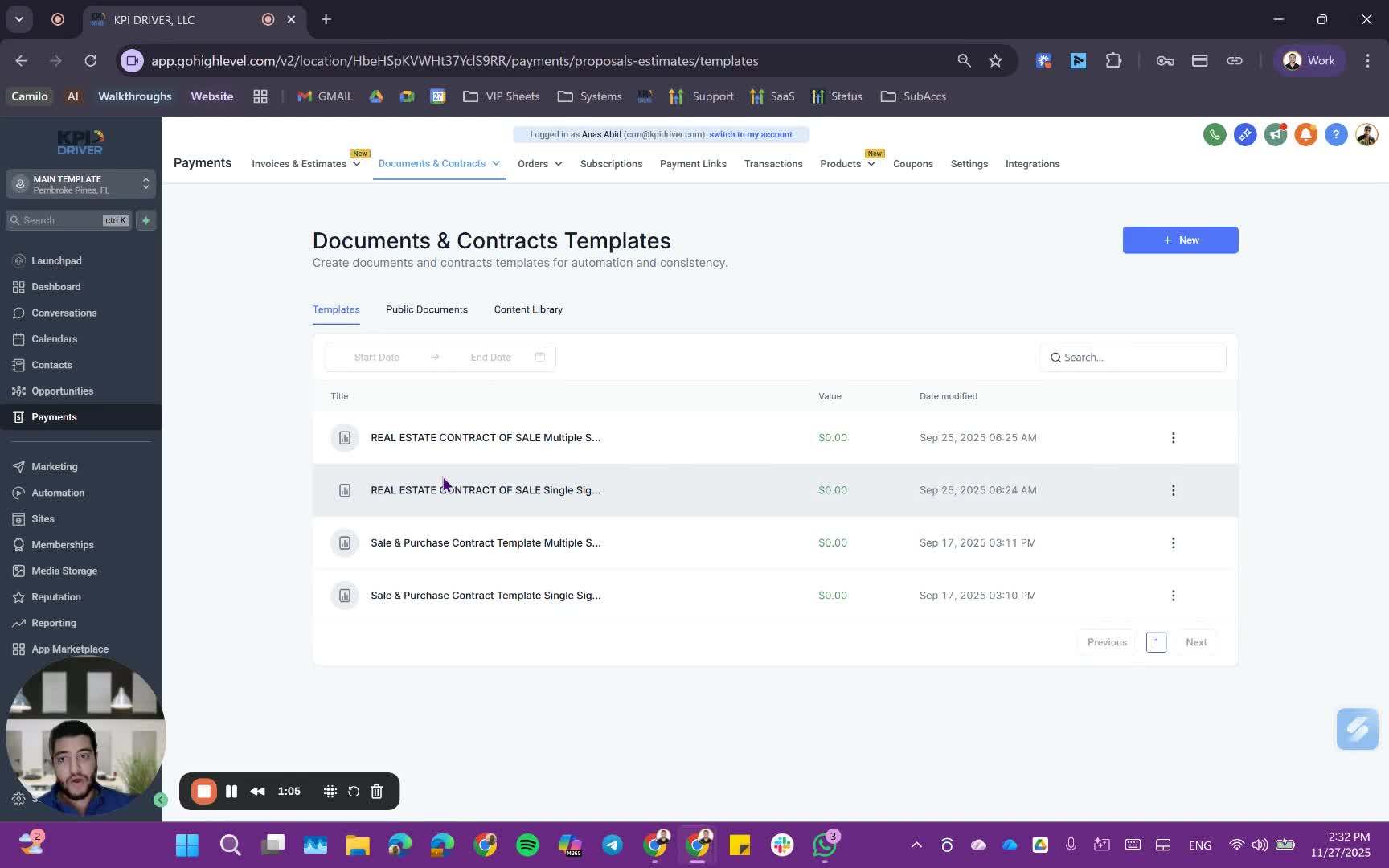Restart the recording
Viewport: 1389px width, 868px height.
[354, 792]
